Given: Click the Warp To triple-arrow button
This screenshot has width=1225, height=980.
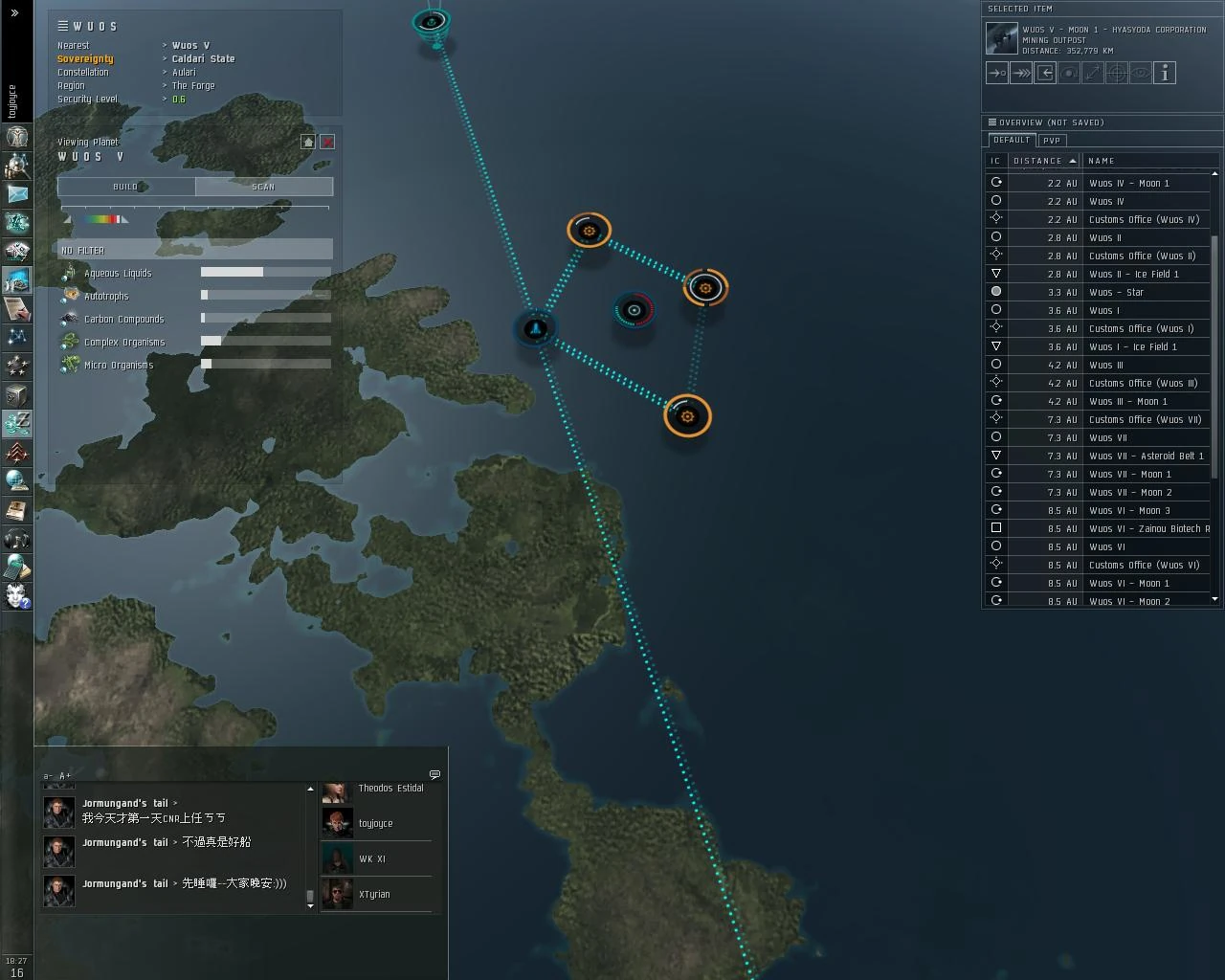Looking at the screenshot, I should [x=1021, y=73].
